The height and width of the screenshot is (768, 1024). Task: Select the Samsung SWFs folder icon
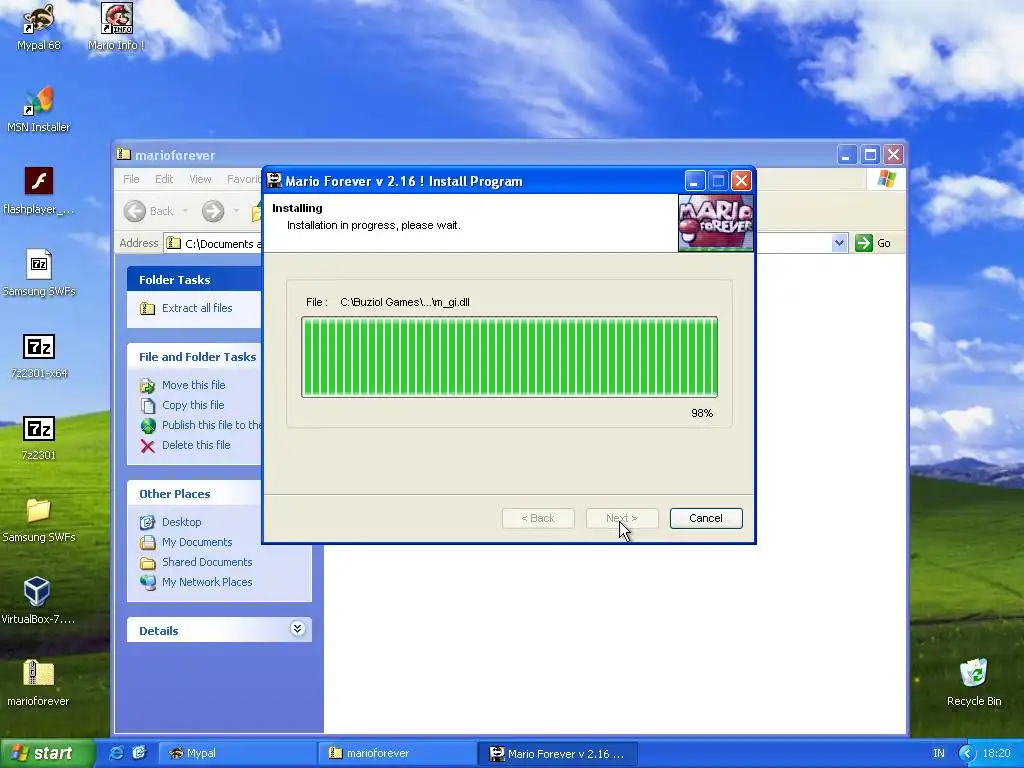39,520
